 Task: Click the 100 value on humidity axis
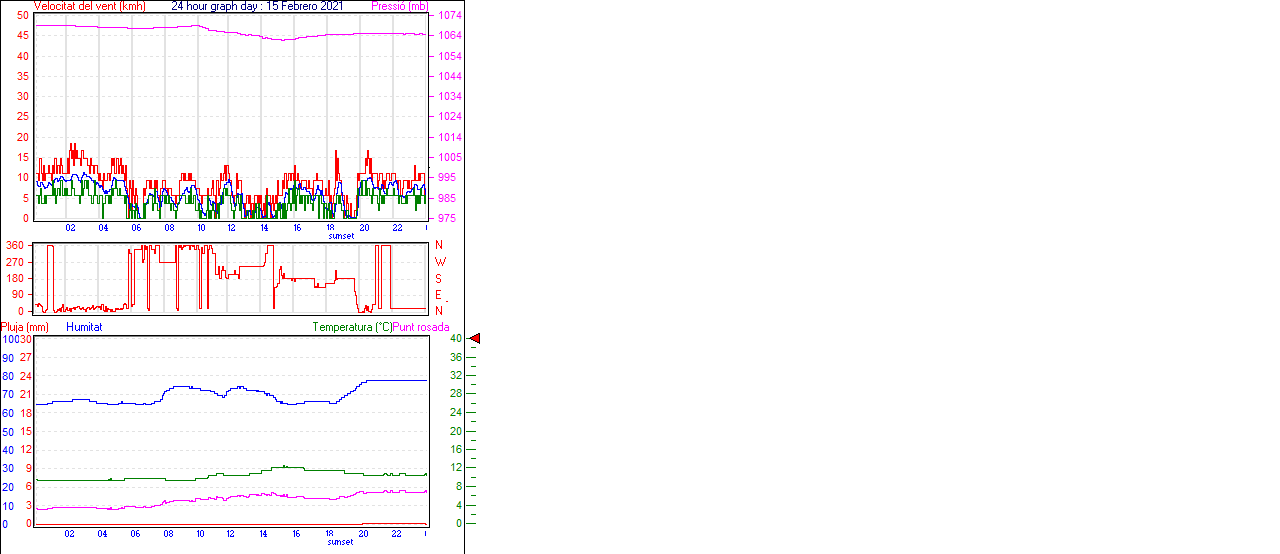(x=10, y=339)
